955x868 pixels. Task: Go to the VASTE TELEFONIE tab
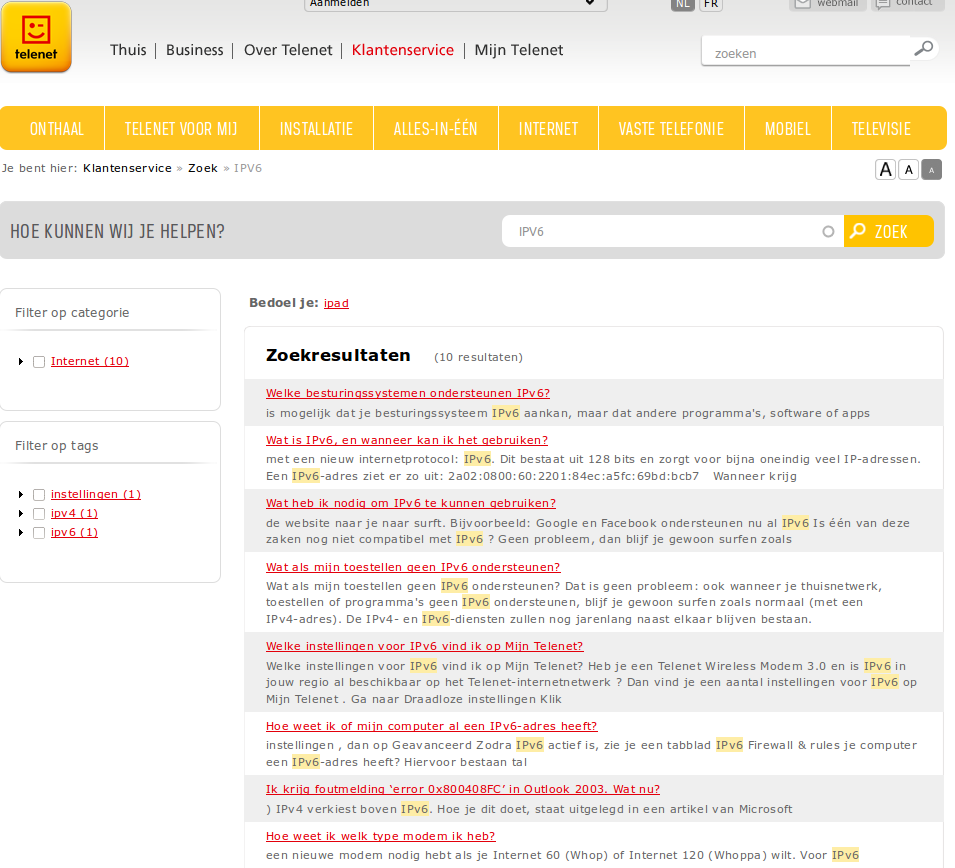click(671, 129)
